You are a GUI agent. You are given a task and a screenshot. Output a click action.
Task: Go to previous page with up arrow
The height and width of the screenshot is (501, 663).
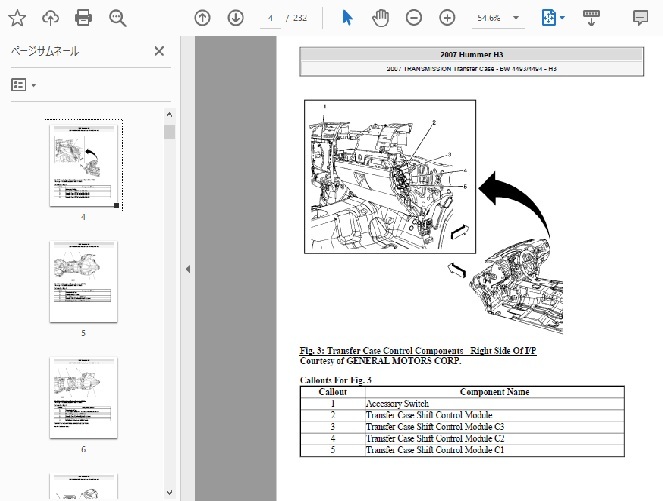coord(202,18)
